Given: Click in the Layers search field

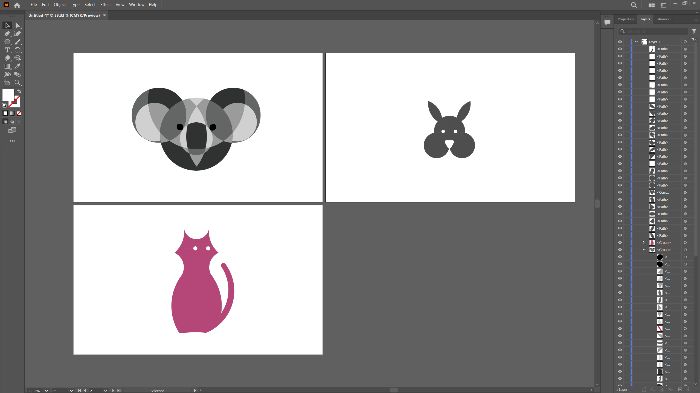Looking at the screenshot, I should (x=653, y=31).
